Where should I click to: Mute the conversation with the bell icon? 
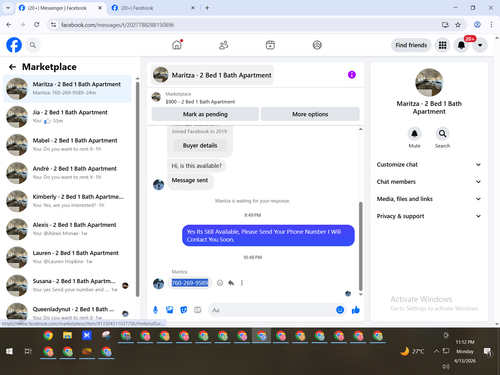[x=414, y=134]
